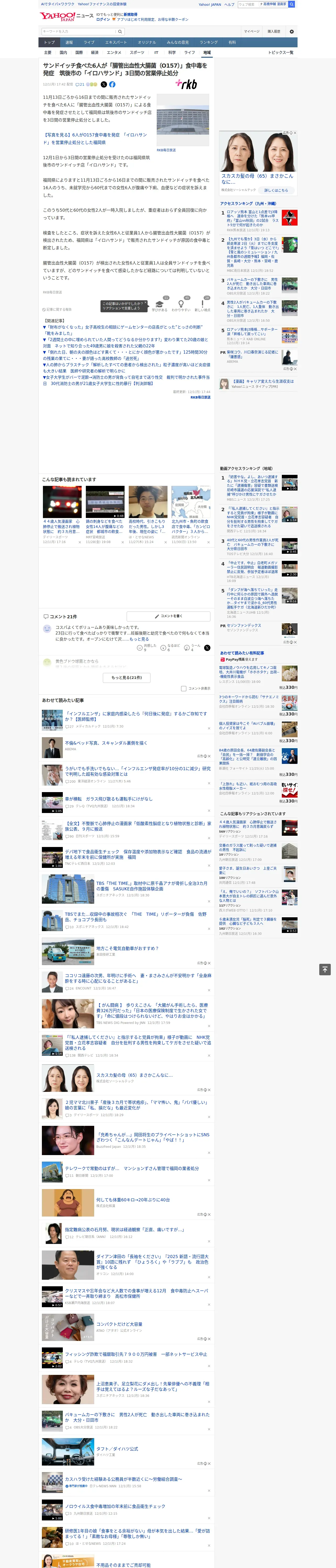Click the ログイン link in the header
The width and height of the screenshot is (336, 1568).
(103, 20)
